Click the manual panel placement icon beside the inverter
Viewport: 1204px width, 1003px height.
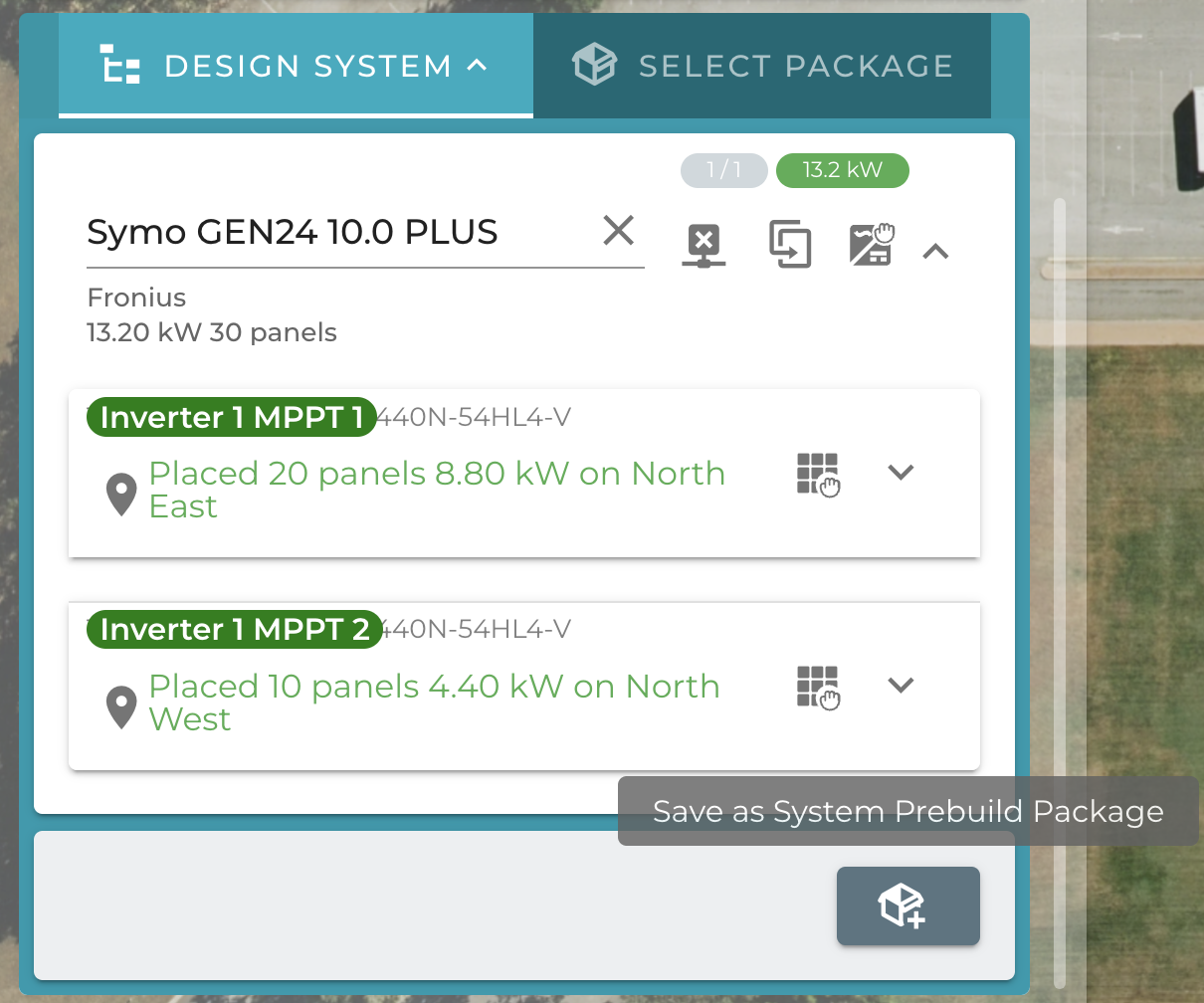click(872, 246)
